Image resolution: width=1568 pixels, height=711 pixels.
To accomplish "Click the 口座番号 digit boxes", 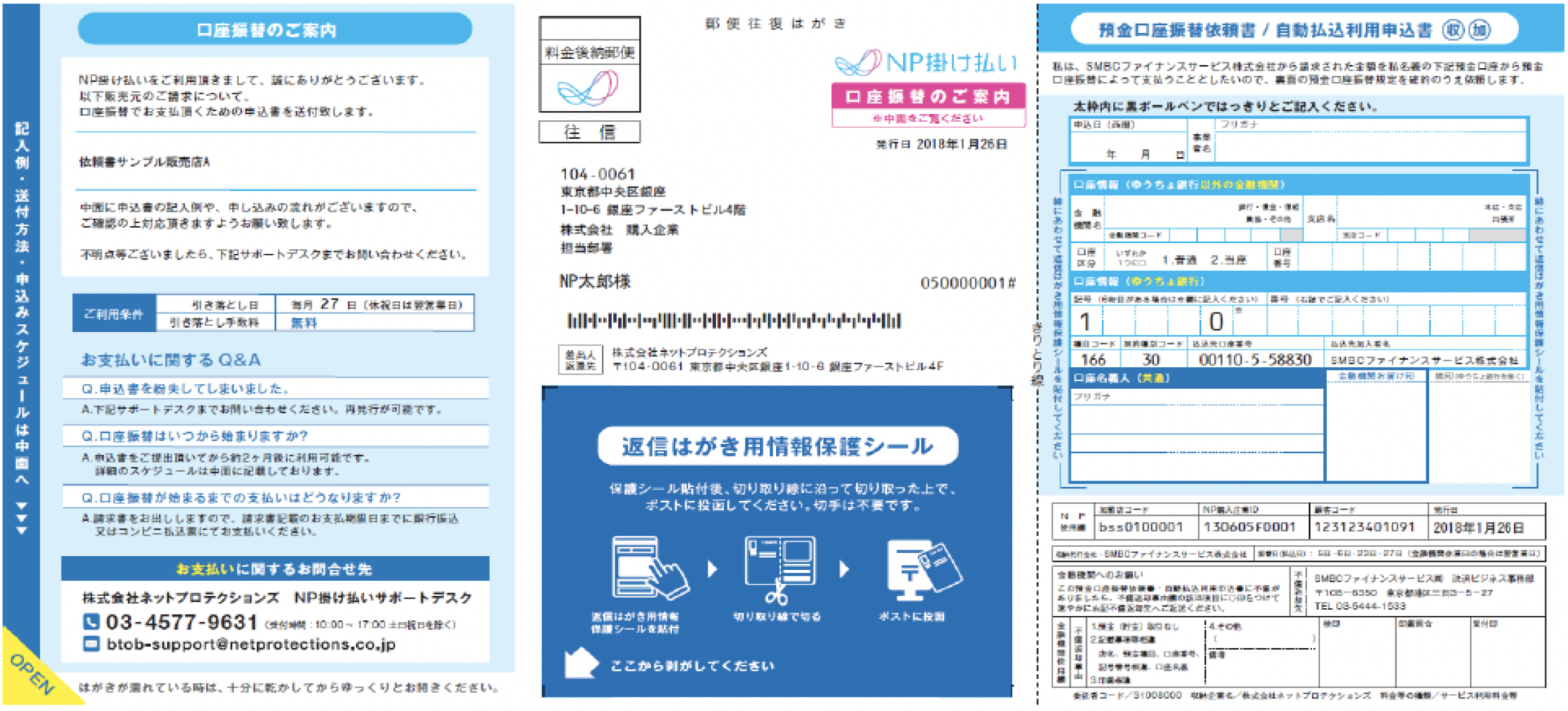I will (x=1411, y=257).
